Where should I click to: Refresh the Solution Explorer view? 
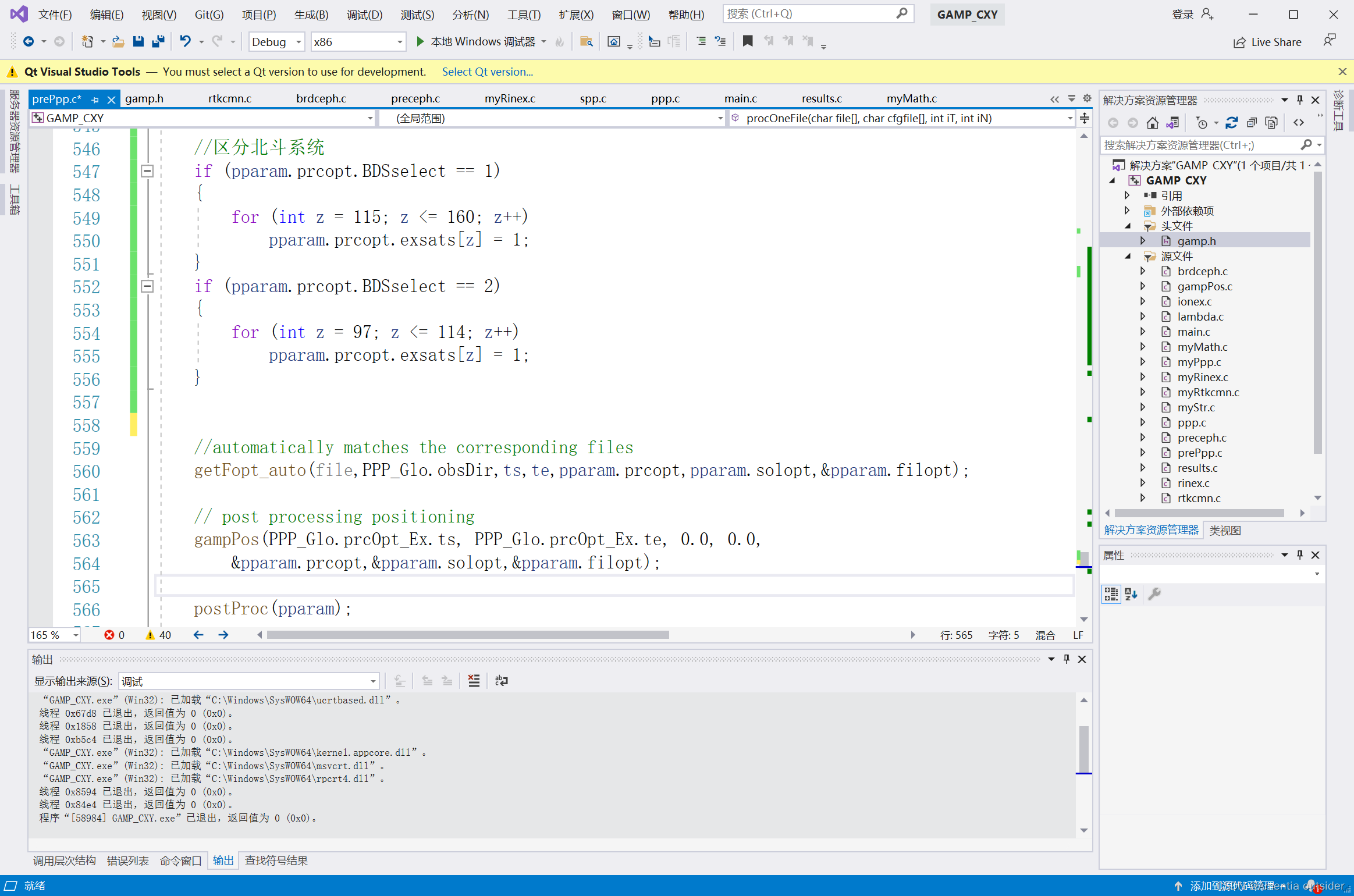(x=1231, y=123)
